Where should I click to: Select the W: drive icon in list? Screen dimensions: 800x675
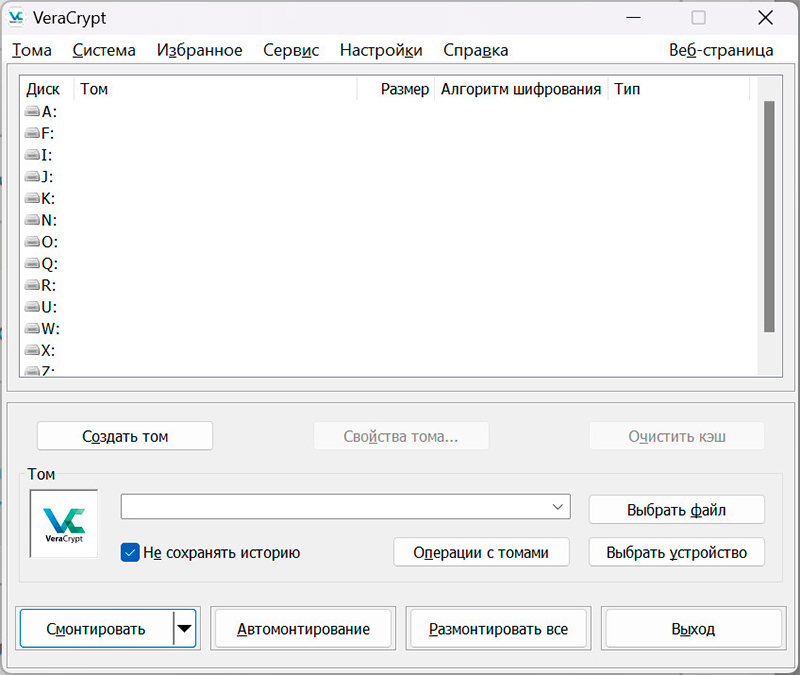pos(32,329)
